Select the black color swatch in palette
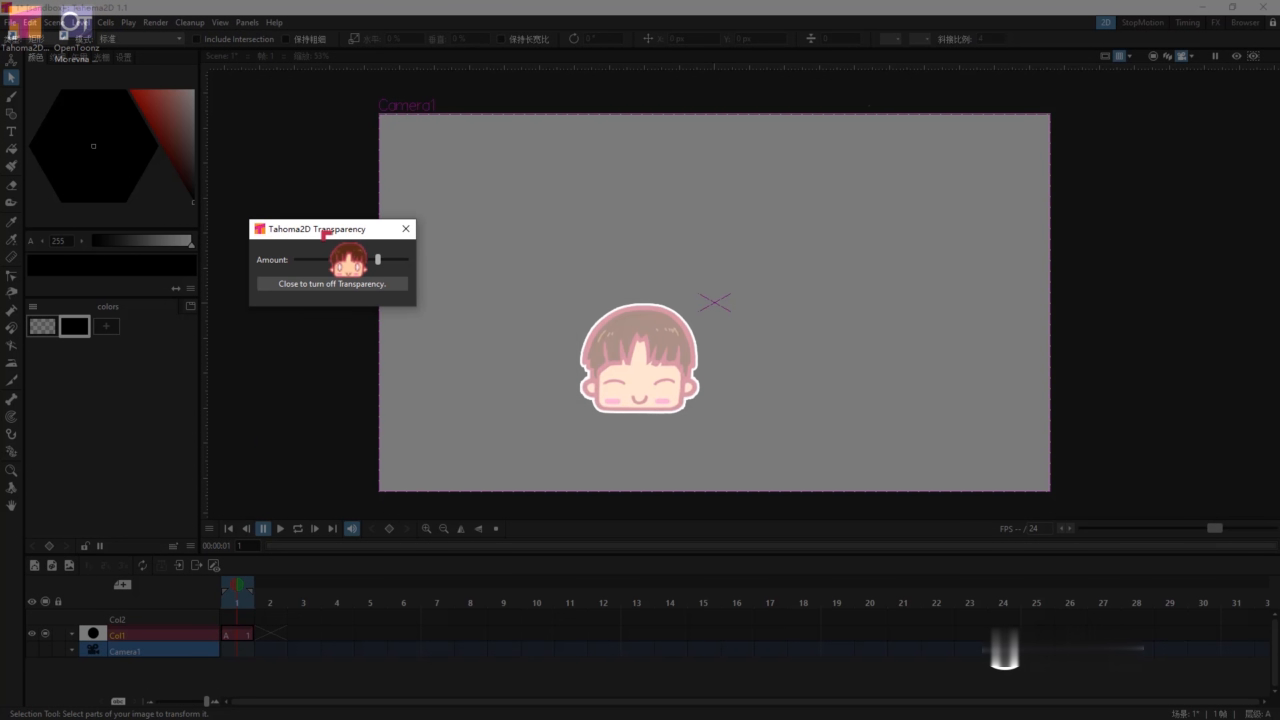1280x720 pixels. [x=75, y=326]
